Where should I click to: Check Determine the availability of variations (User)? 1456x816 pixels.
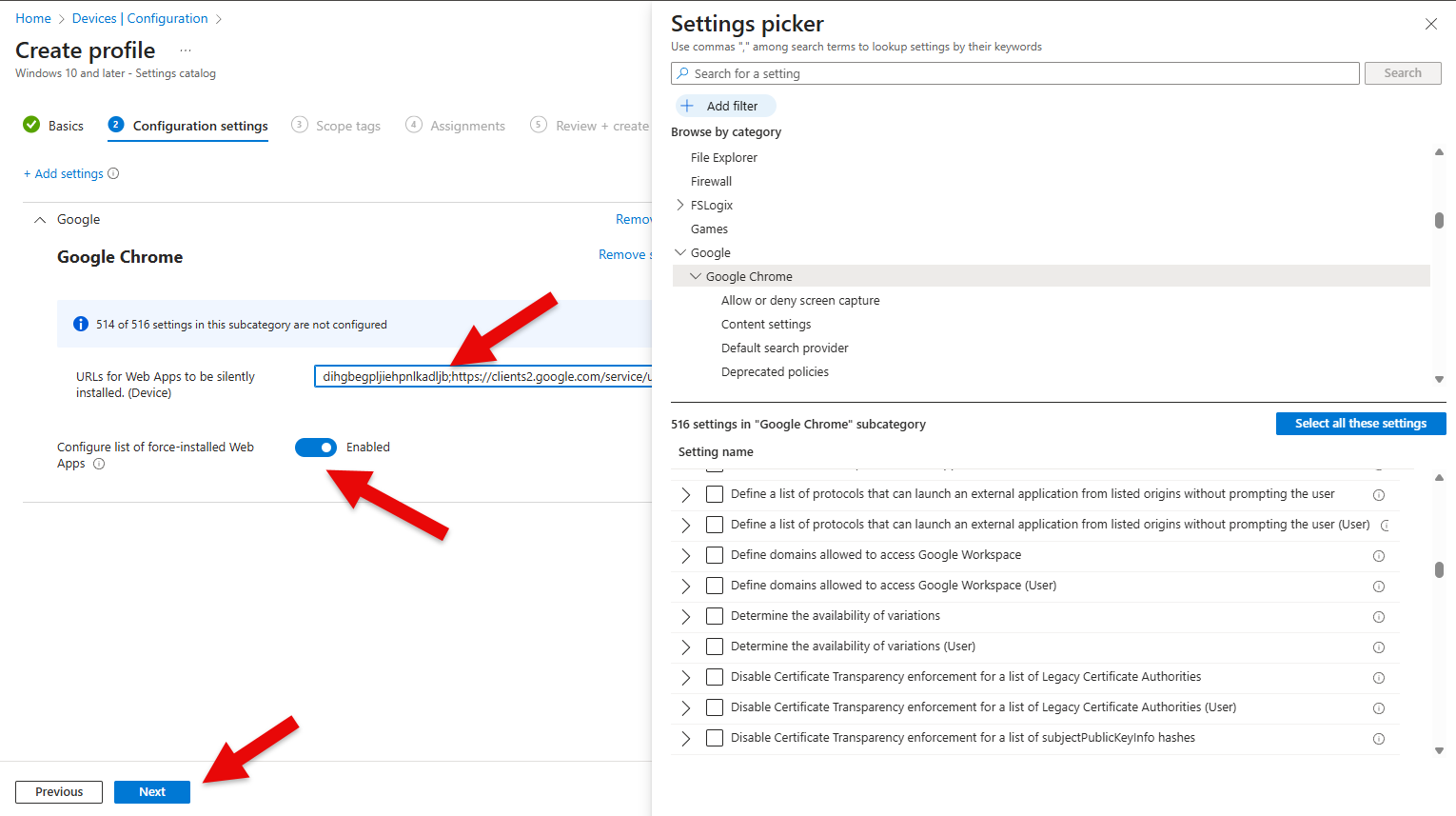point(715,647)
